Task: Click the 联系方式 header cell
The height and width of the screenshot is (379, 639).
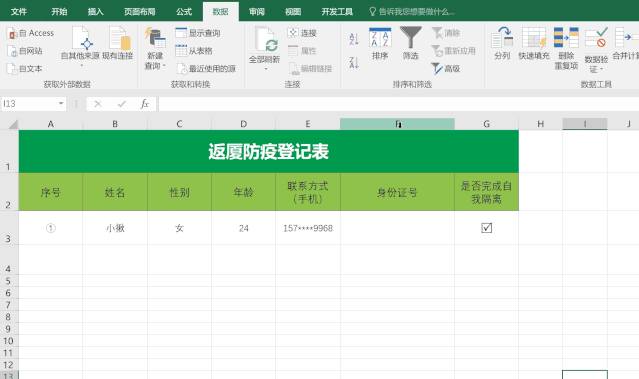Action: (x=308, y=192)
